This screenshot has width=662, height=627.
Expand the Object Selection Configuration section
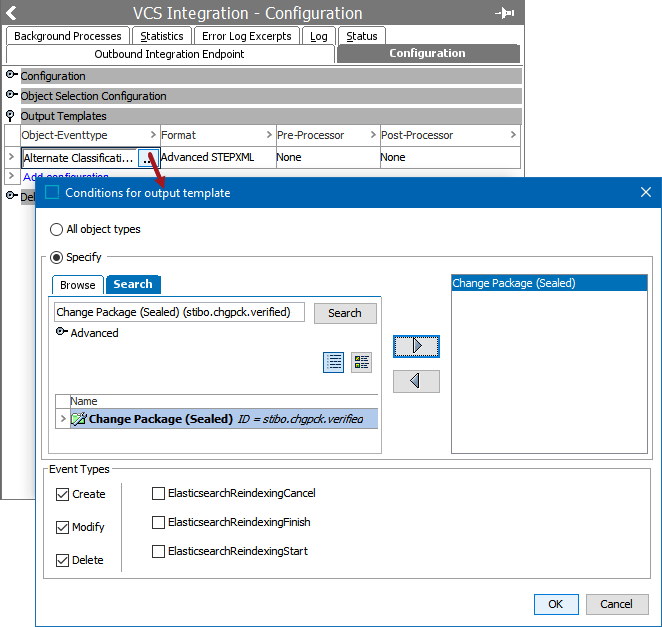[x=12, y=96]
